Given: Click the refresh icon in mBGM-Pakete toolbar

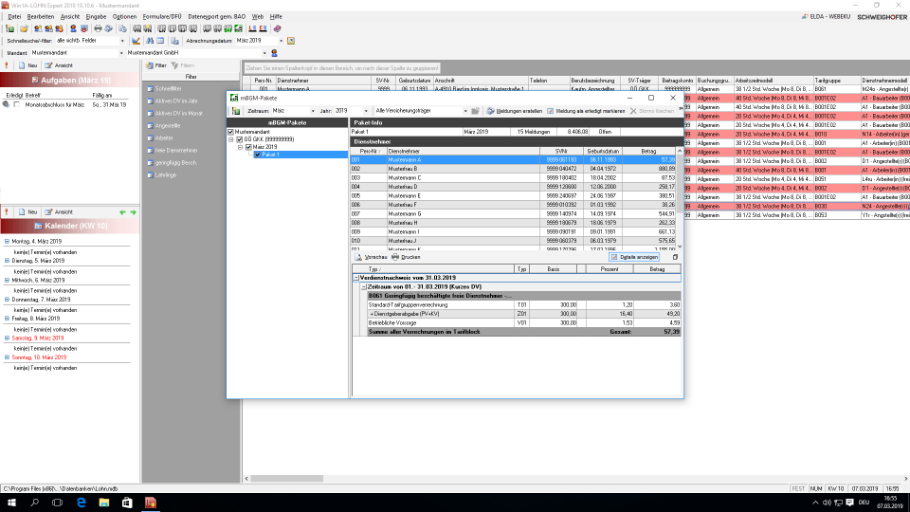Looking at the screenshot, I should [x=236, y=111].
